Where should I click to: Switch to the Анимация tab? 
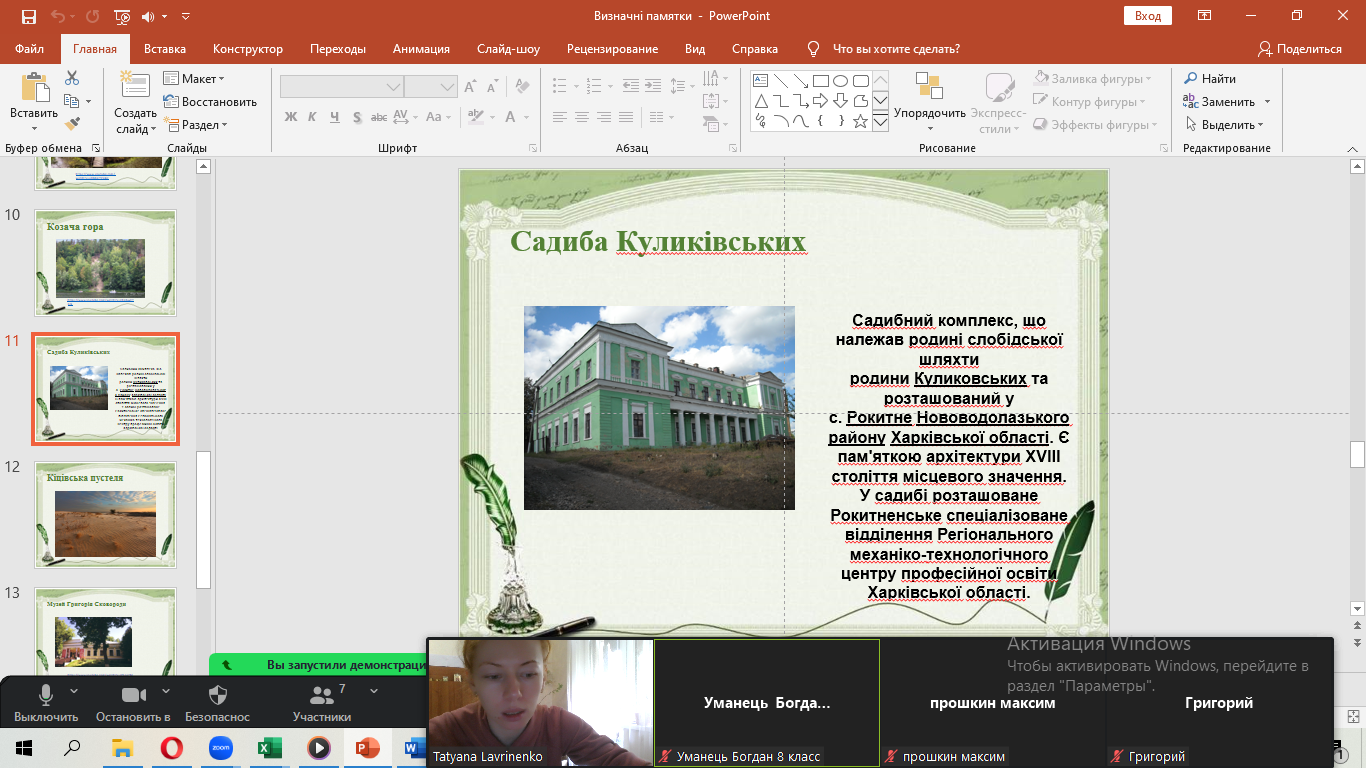click(421, 49)
